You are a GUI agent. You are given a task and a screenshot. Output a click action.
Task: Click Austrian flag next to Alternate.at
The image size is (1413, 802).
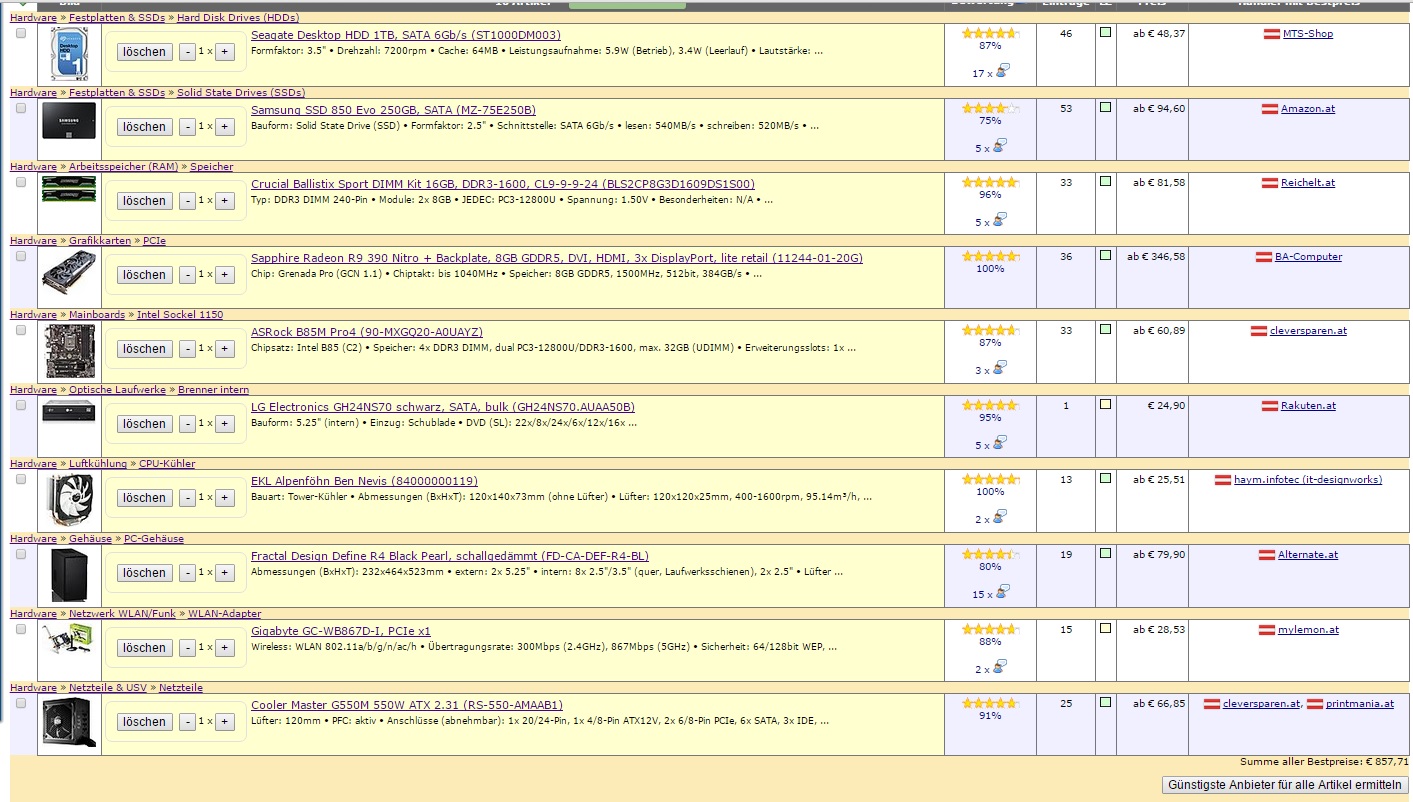point(1267,555)
